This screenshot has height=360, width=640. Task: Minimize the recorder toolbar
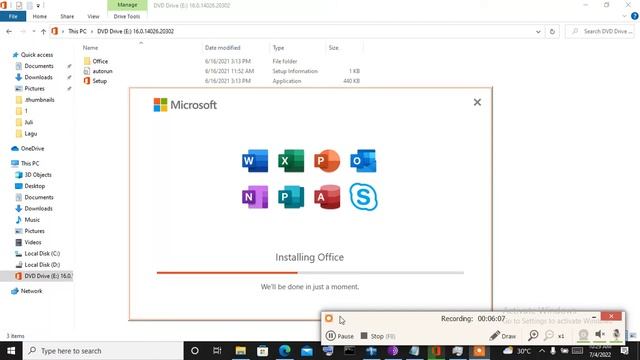(594, 317)
